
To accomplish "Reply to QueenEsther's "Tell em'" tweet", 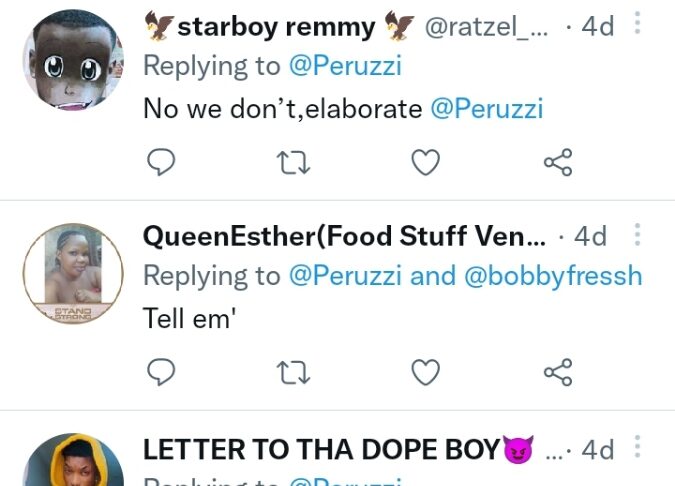I will click(x=161, y=373).
